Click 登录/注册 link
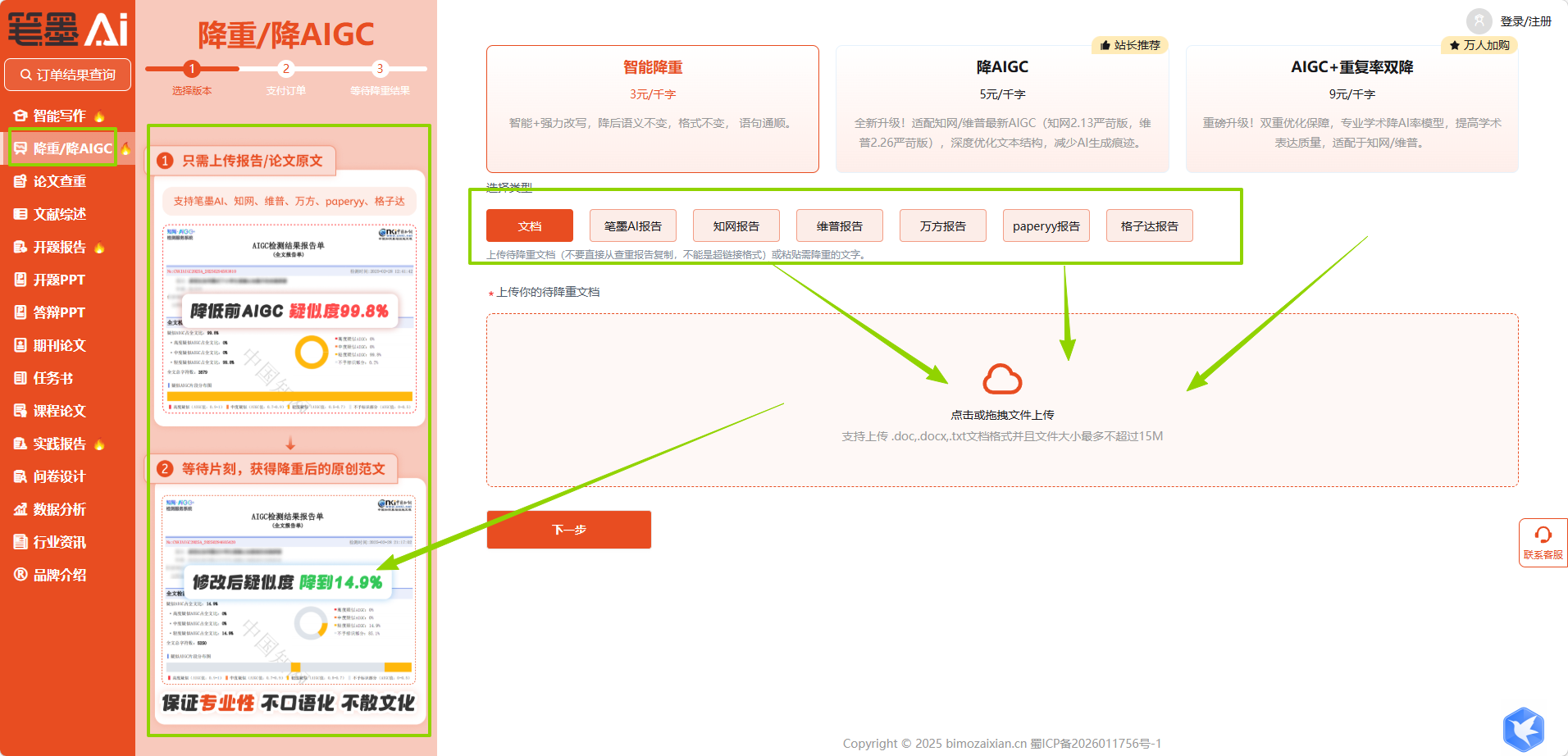The image size is (1568, 756). pyautogui.click(x=1526, y=21)
